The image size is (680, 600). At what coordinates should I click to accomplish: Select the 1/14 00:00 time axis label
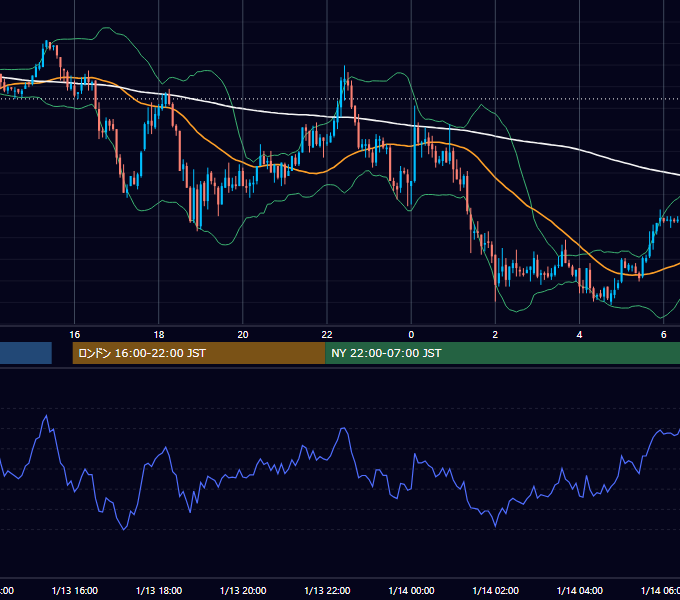411,590
